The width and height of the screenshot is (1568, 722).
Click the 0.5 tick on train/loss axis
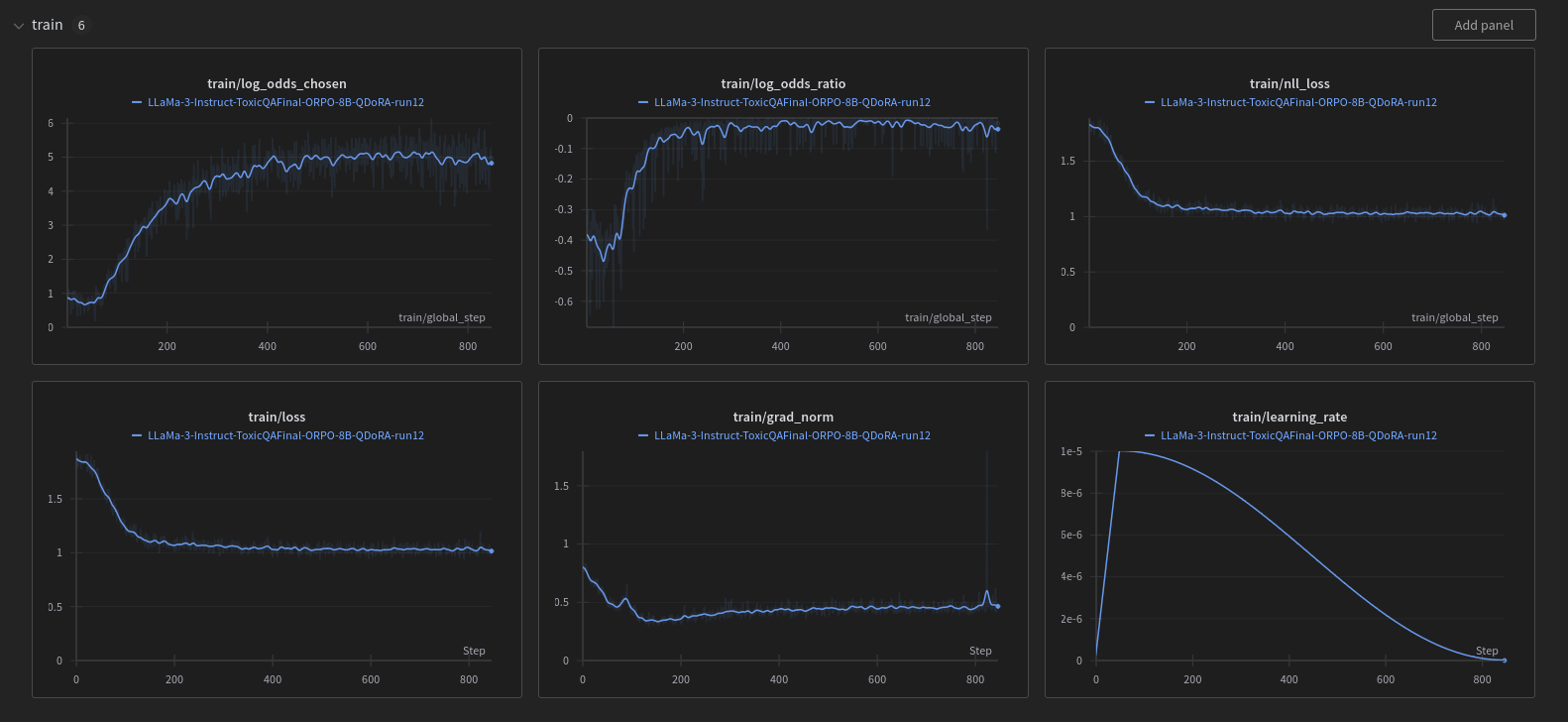click(56, 607)
